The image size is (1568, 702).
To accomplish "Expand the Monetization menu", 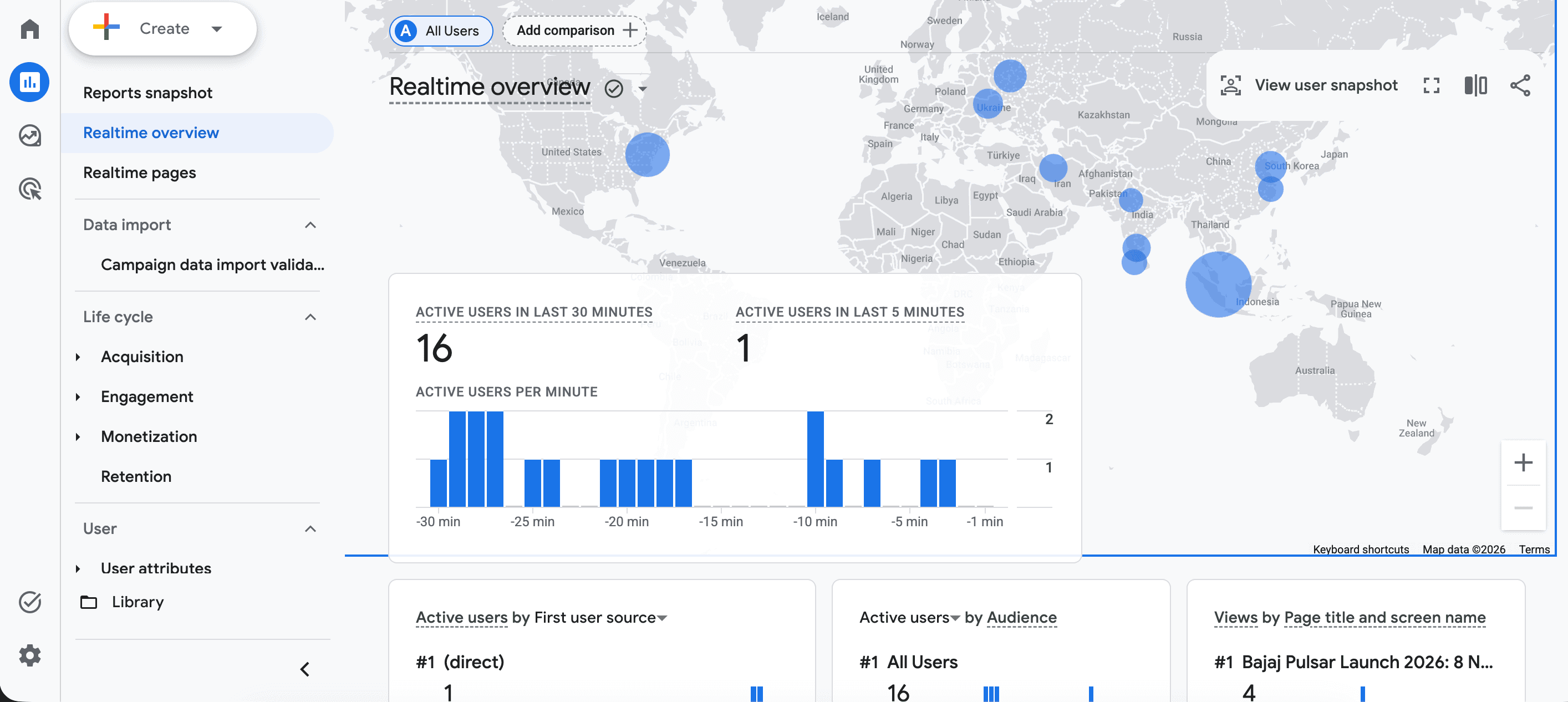I will point(78,437).
